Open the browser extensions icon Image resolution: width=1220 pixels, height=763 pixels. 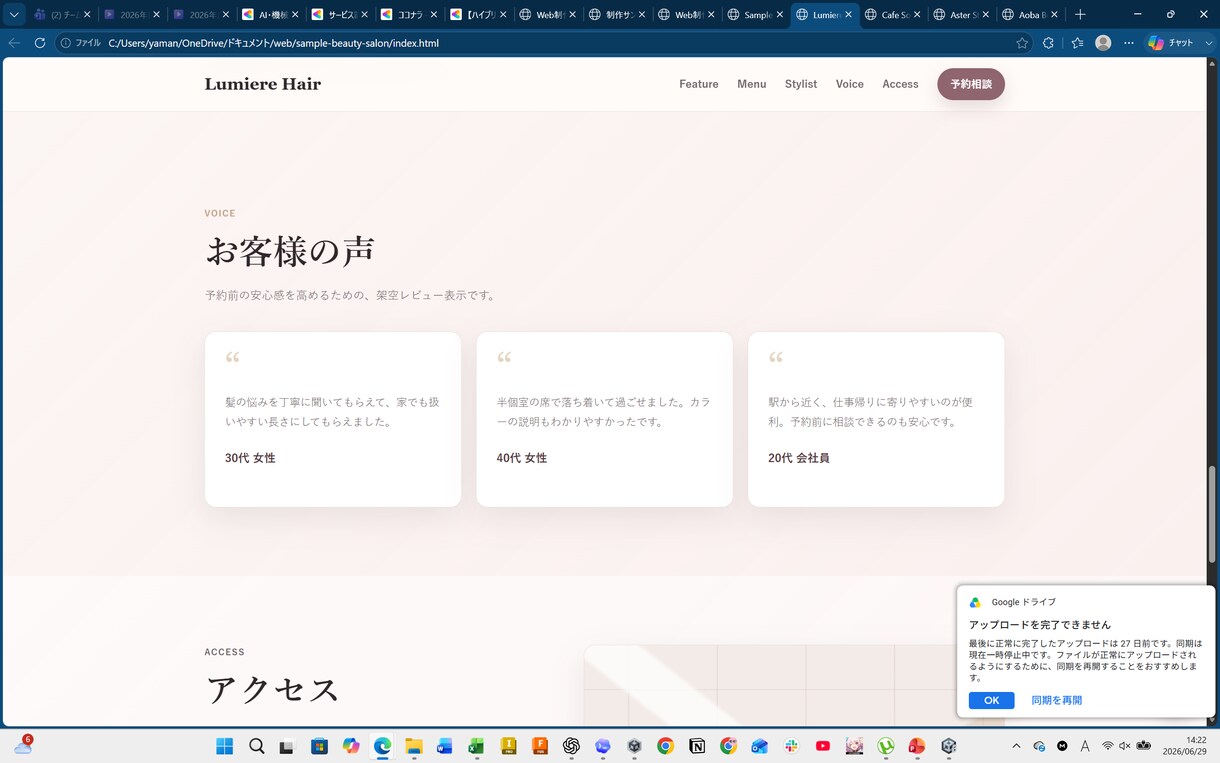(x=1048, y=43)
